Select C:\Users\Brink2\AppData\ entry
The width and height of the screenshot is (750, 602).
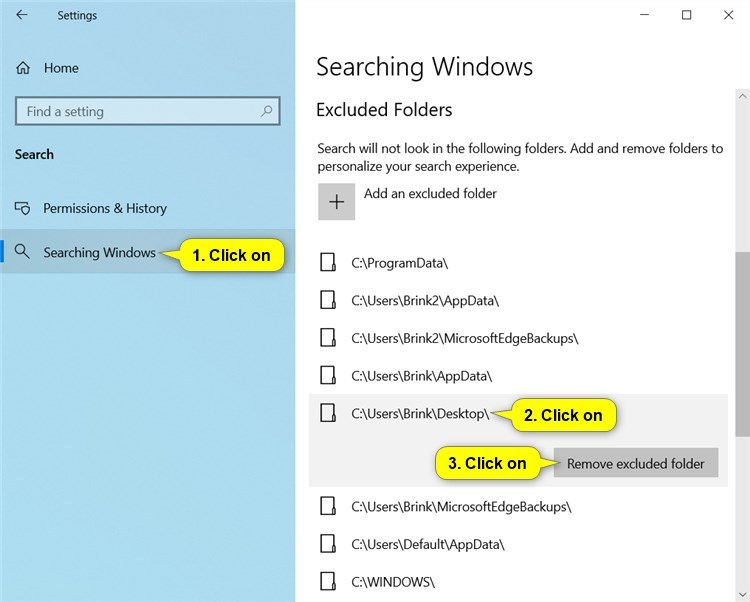click(x=518, y=300)
